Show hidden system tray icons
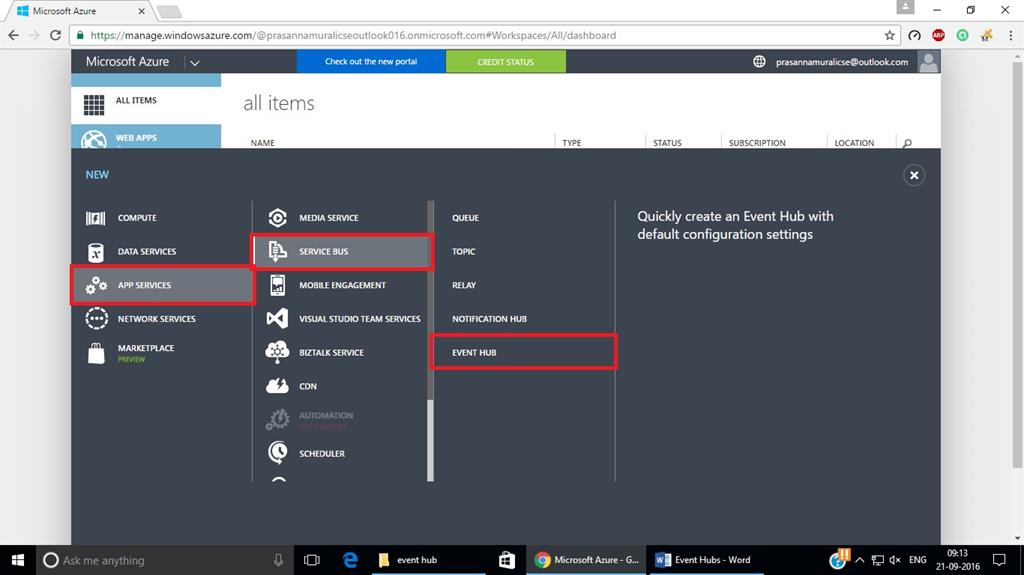Screen dimensions: 1024x575 click(859, 560)
